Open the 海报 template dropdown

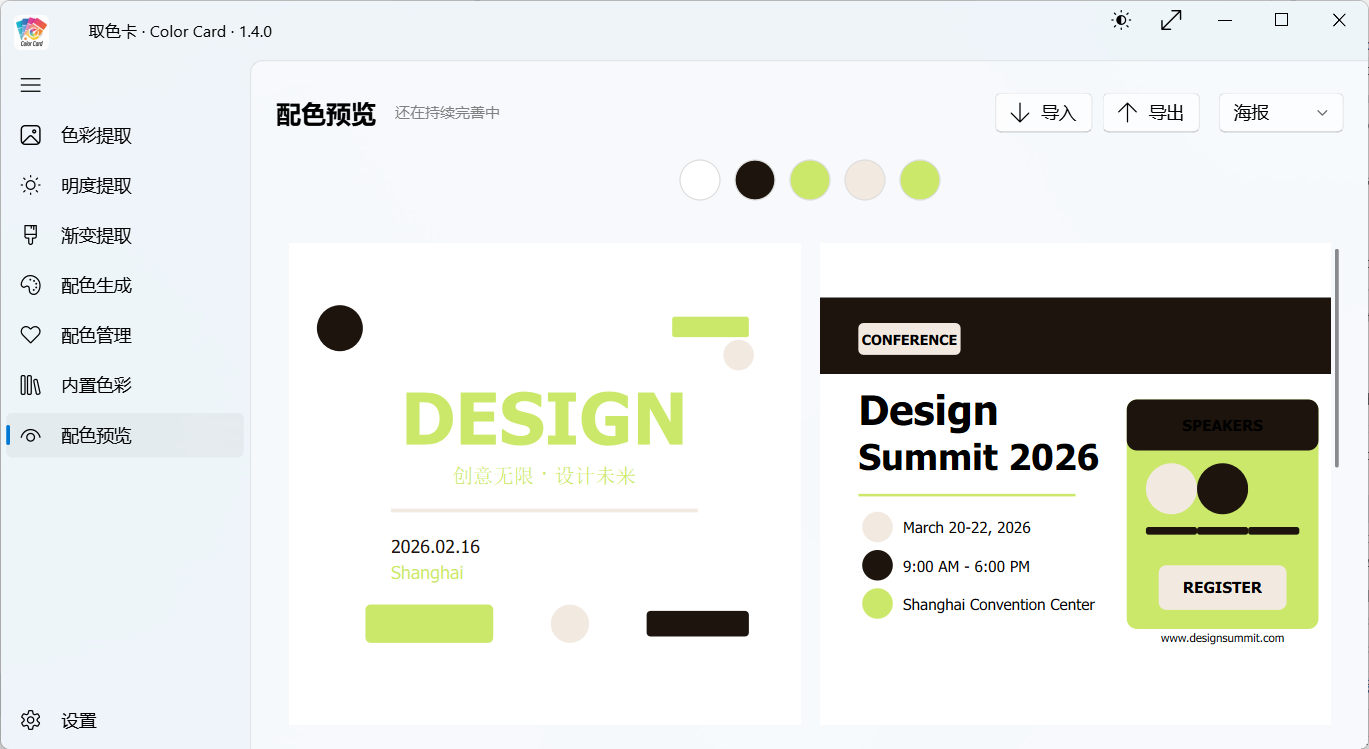click(1280, 113)
